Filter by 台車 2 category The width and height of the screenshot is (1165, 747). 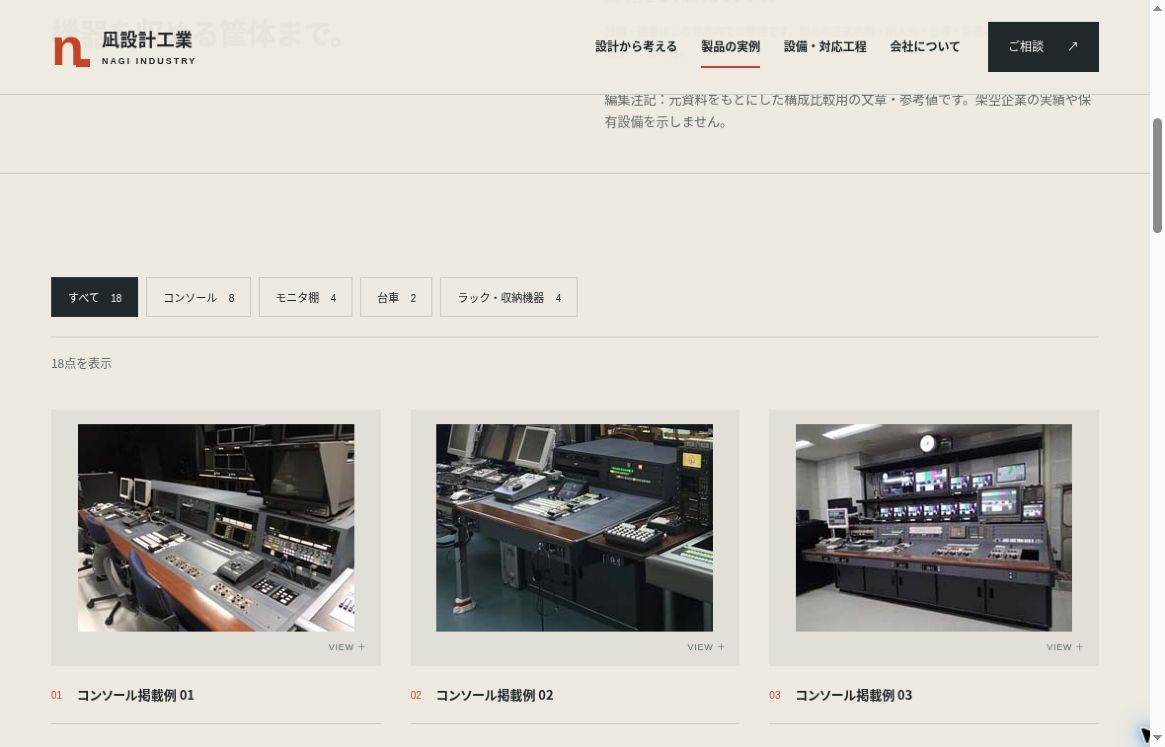pyautogui.click(x=396, y=297)
